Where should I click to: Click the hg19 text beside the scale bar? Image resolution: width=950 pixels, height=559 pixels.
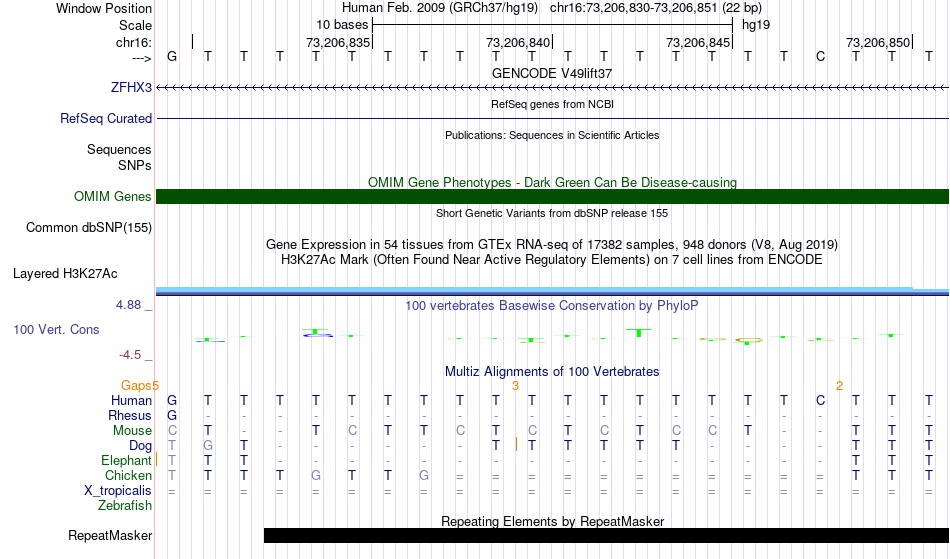pos(756,25)
